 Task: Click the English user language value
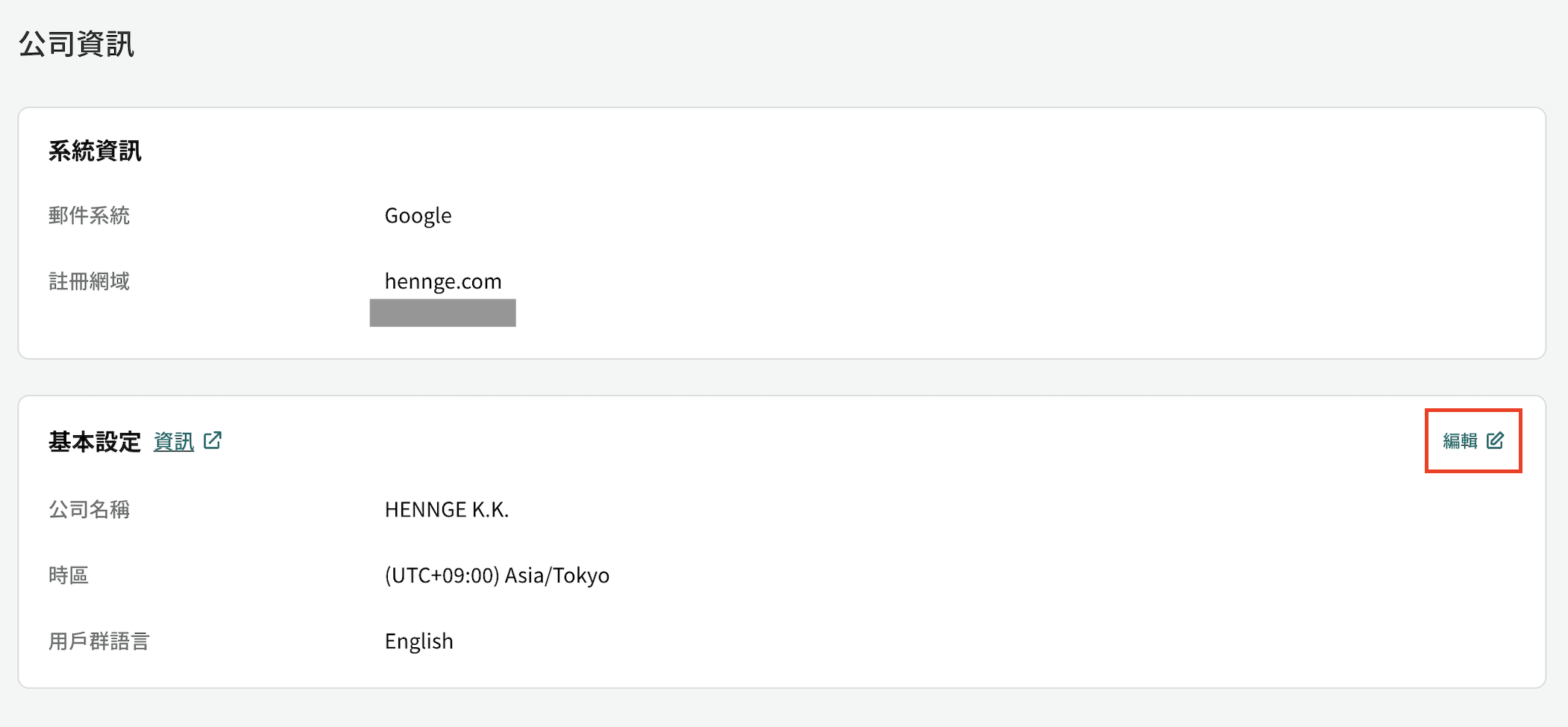[x=418, y=641]
